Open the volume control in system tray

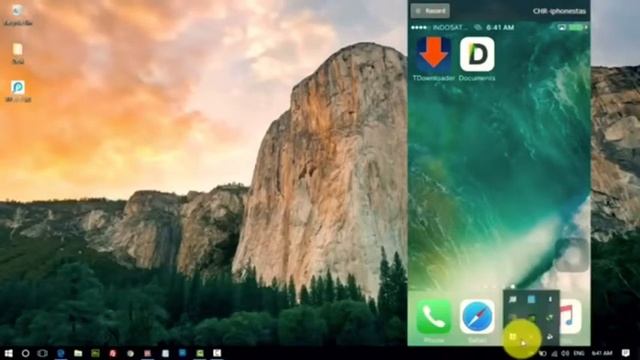565,353
